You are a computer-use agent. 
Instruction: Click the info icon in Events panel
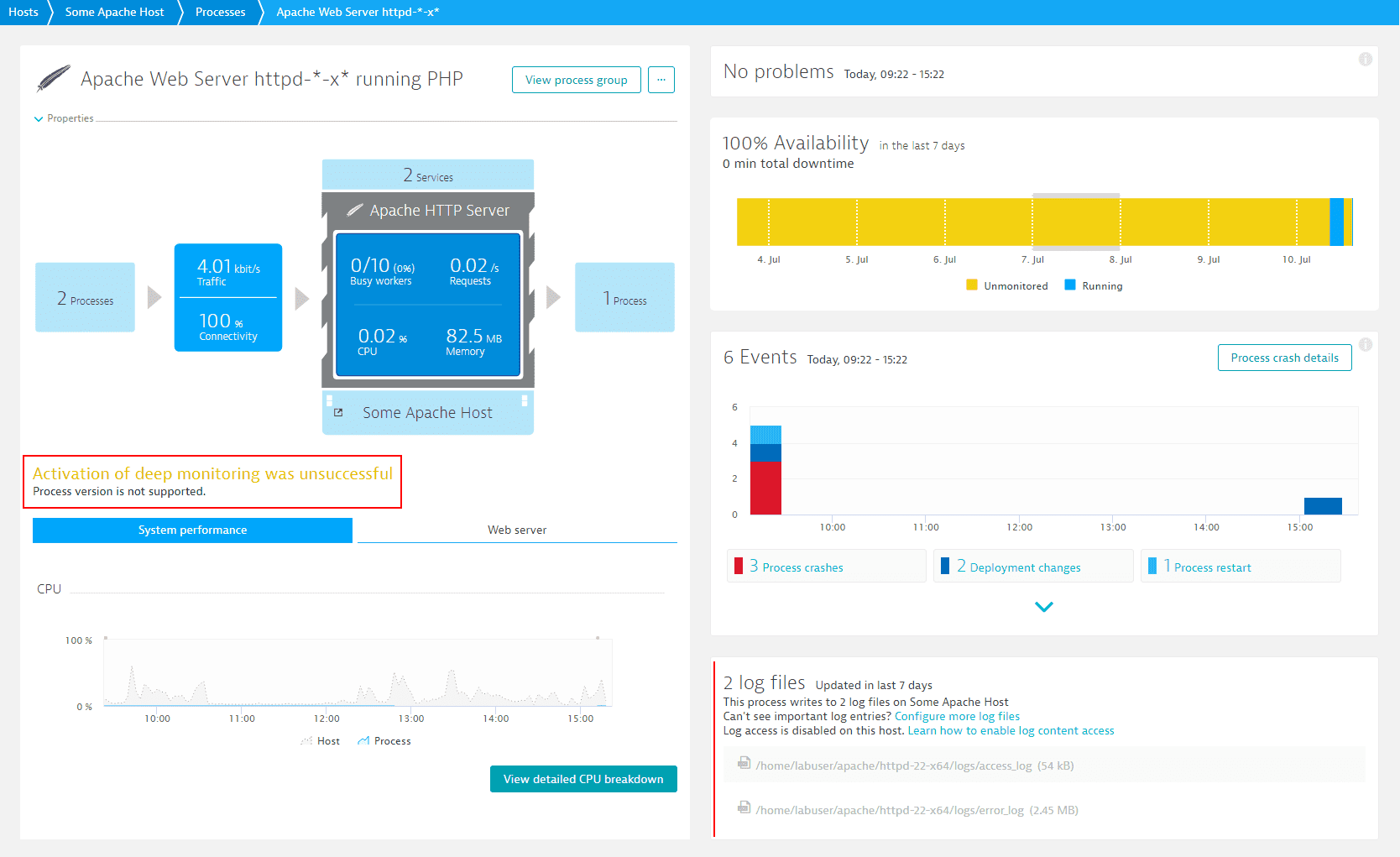point(1366,344)
